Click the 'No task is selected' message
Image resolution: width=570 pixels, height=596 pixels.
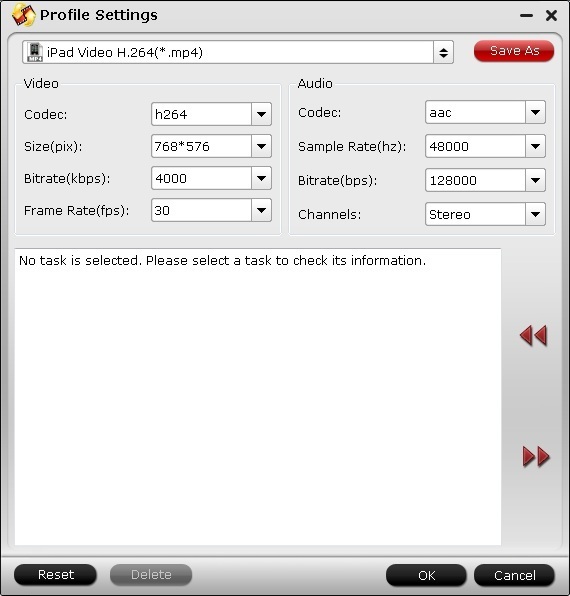(222, 261)
